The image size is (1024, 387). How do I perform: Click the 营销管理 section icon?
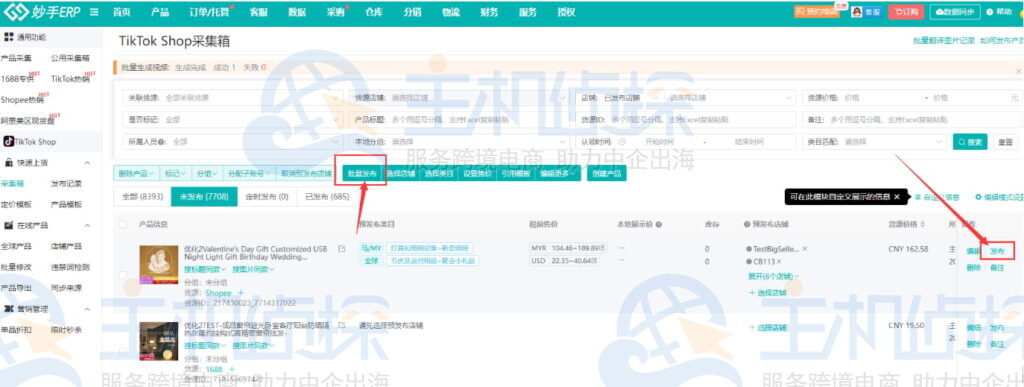click(9, 309)
